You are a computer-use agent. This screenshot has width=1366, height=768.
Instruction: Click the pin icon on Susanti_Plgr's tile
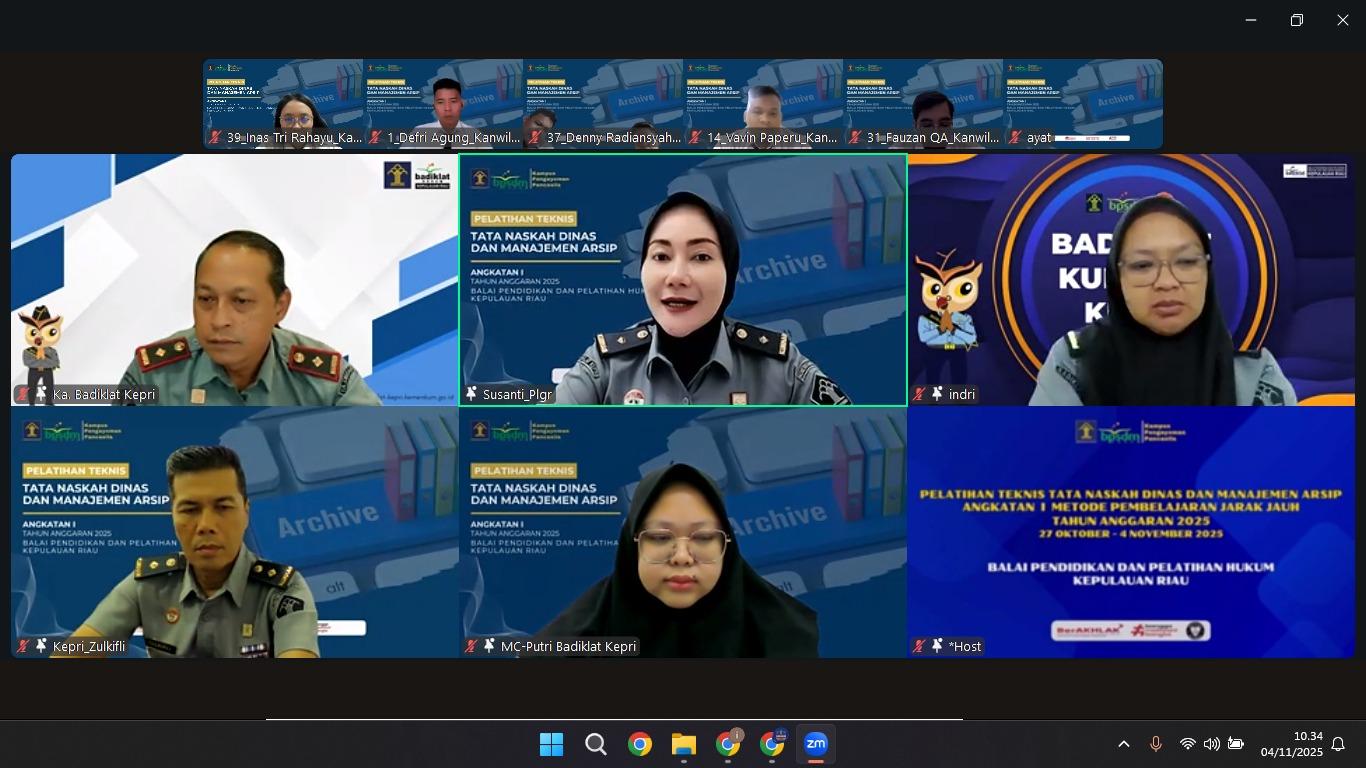[x=471, y=394]
